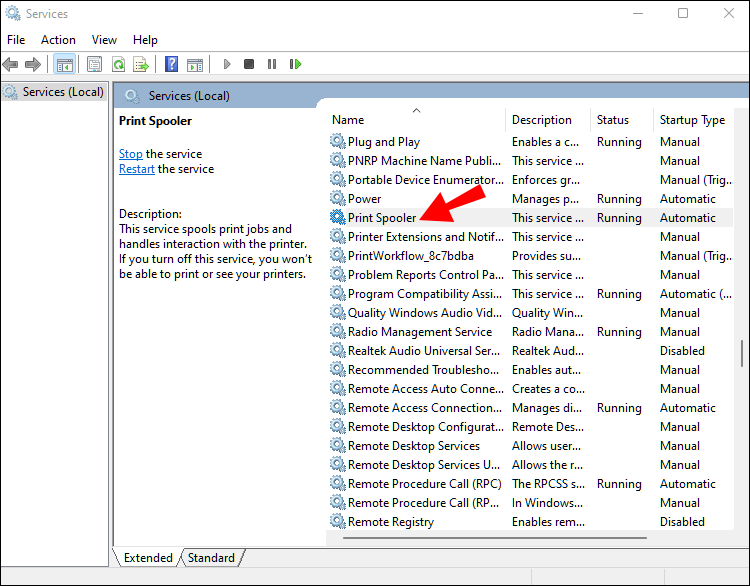Click the Forward arrow in the toolbar
This screenshot has height=586, width=750.
point(33,64)
